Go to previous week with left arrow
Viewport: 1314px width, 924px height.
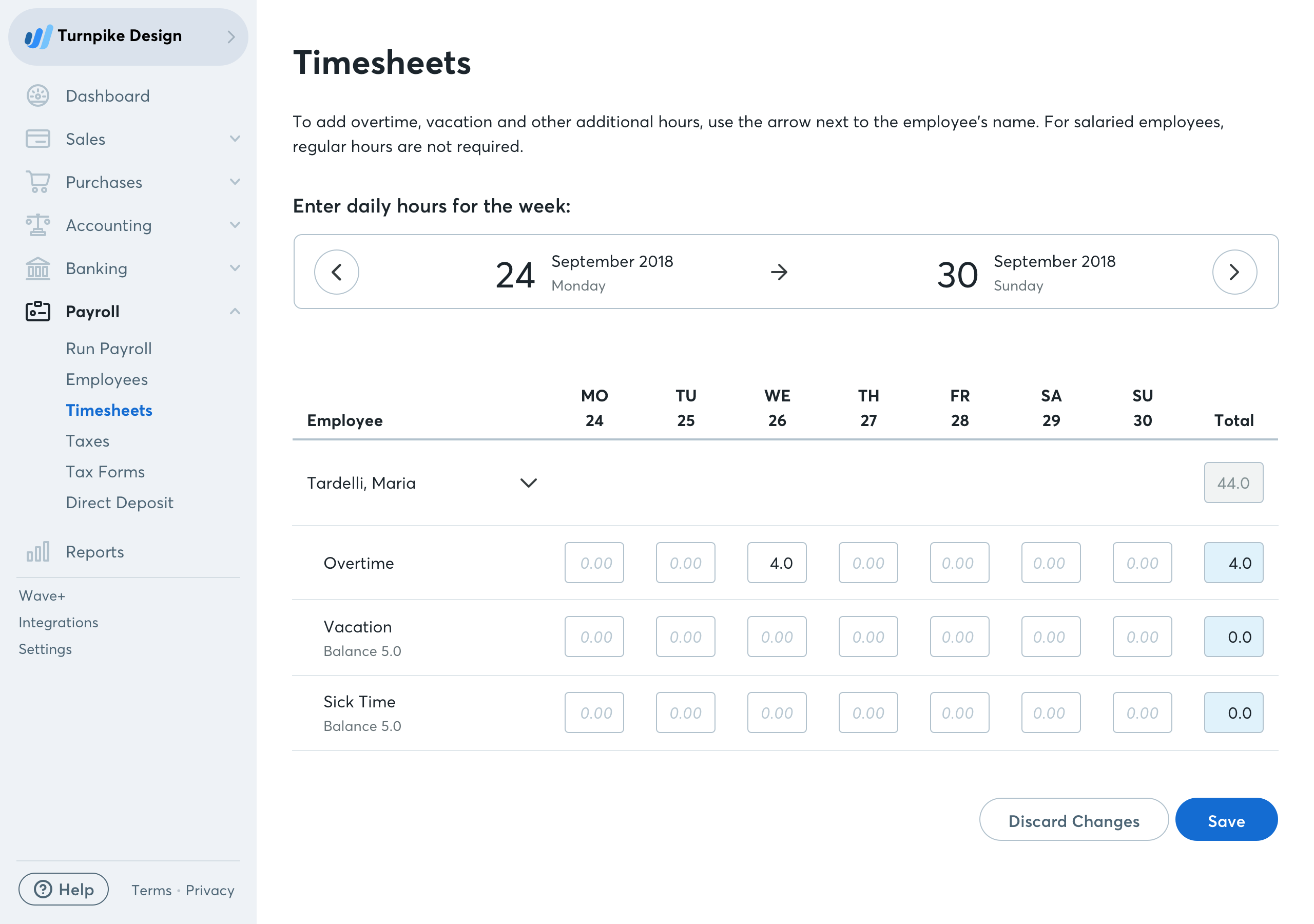tap(337, 272)
